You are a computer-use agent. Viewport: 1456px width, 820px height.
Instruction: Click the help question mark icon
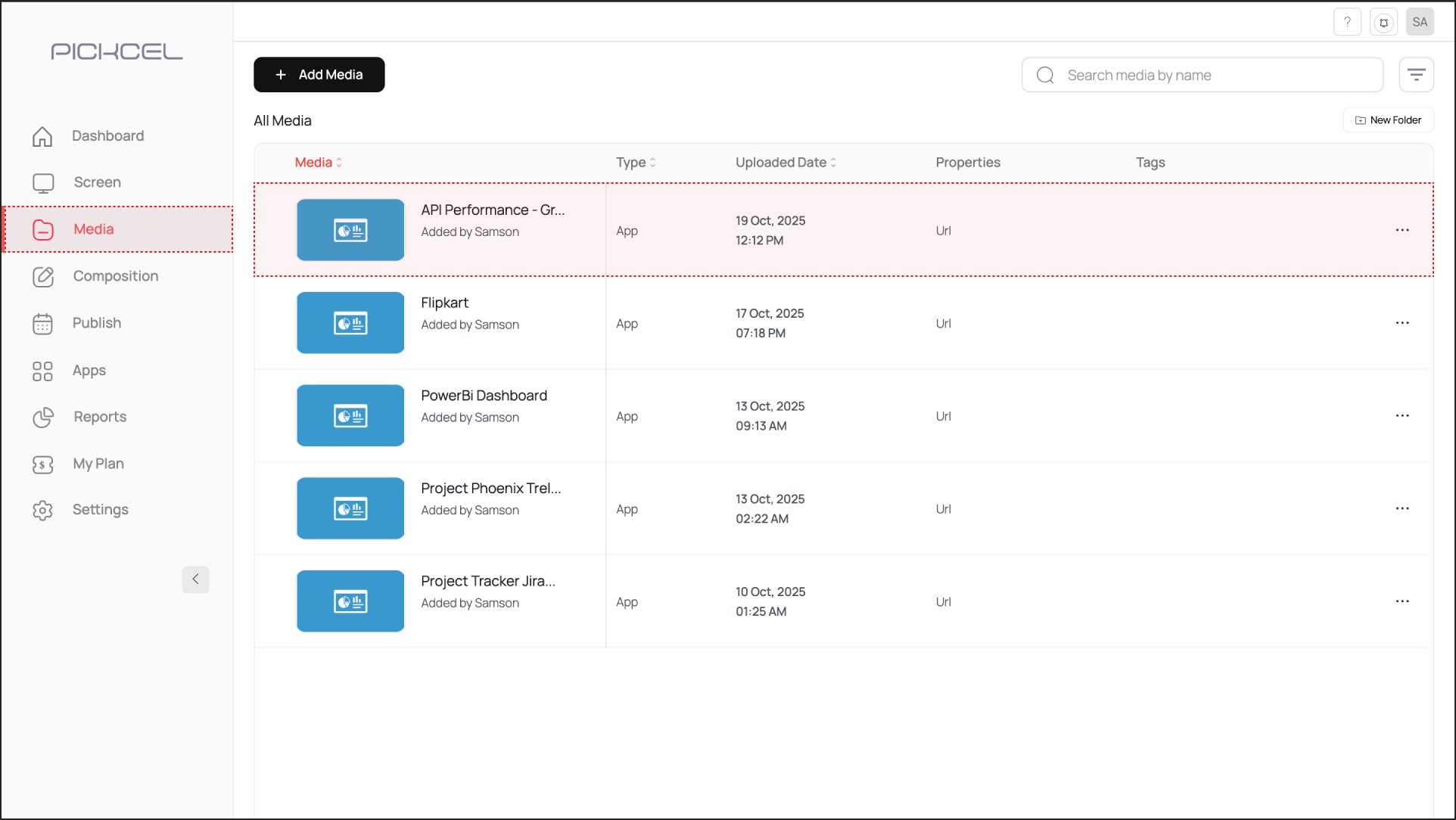[x=1347, y=22]
